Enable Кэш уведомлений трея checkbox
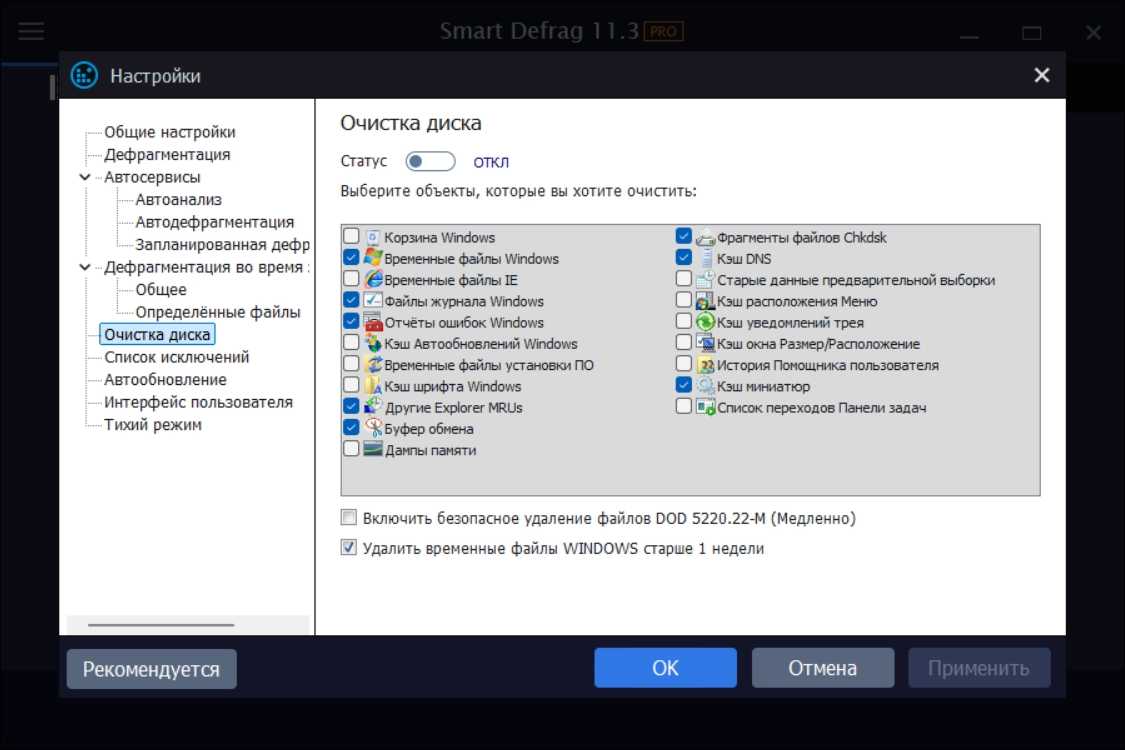1125x750 pixels. pyautogui.click(x=684, y=321)
